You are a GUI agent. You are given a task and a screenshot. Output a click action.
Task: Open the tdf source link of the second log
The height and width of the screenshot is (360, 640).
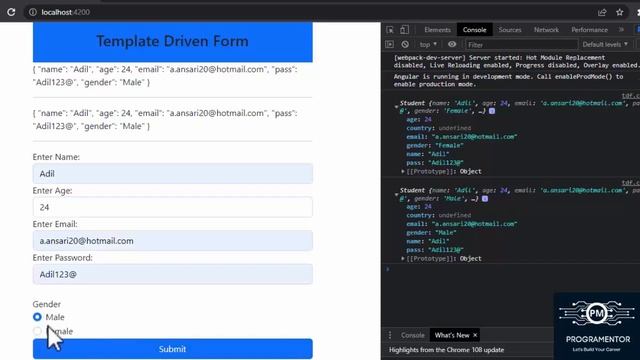(631, 183)
